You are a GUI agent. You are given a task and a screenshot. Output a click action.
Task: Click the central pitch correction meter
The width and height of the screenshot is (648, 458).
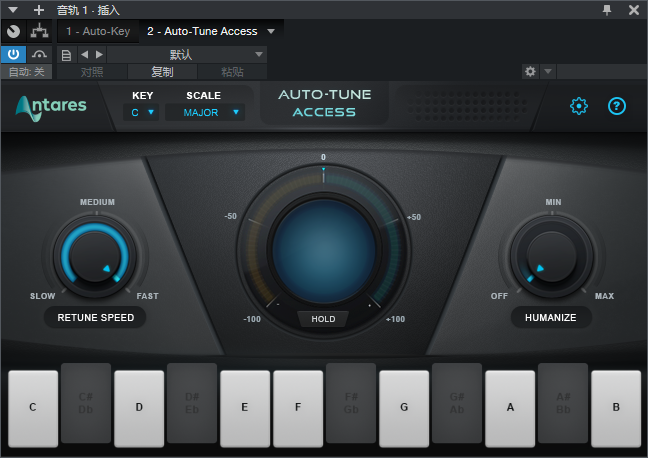(x=324, y=251)
